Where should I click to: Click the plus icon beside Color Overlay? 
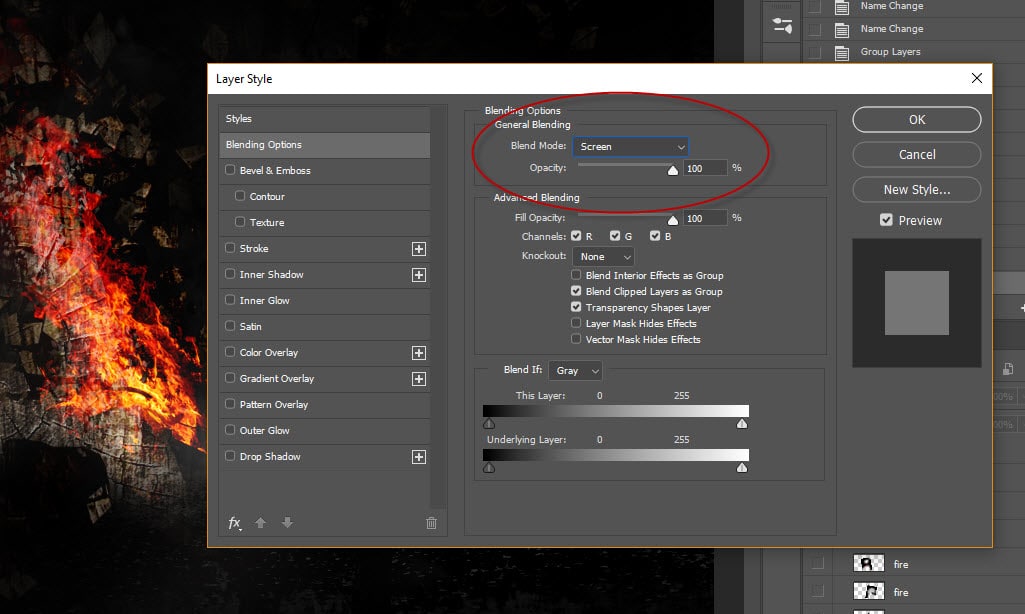pos(419,353)
